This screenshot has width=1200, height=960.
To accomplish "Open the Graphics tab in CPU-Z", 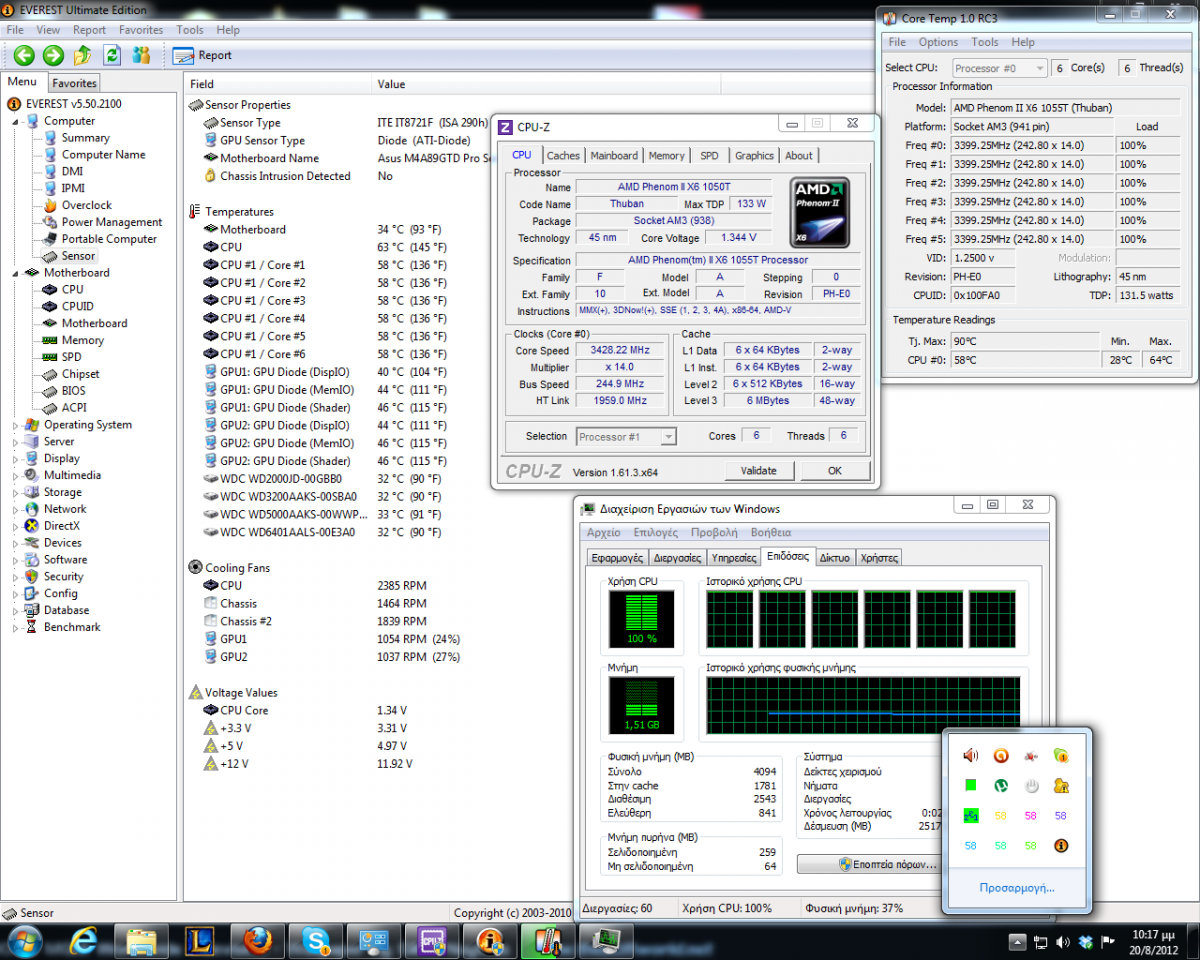I will 754,155.
